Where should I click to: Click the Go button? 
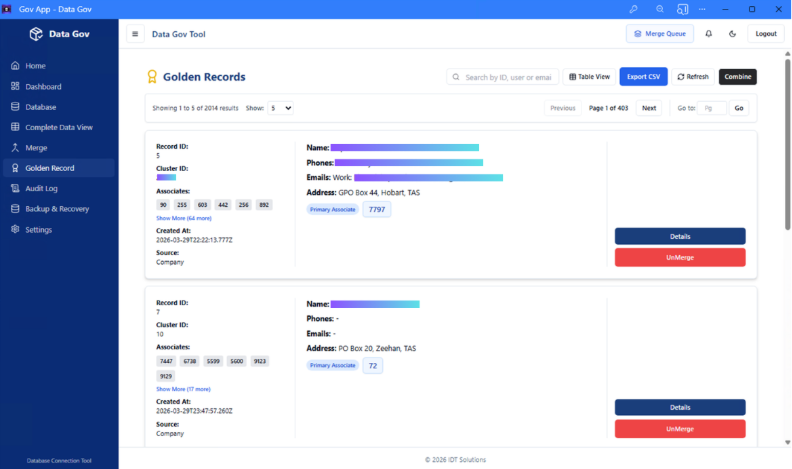pyautogui.click(x=739, y=108)
